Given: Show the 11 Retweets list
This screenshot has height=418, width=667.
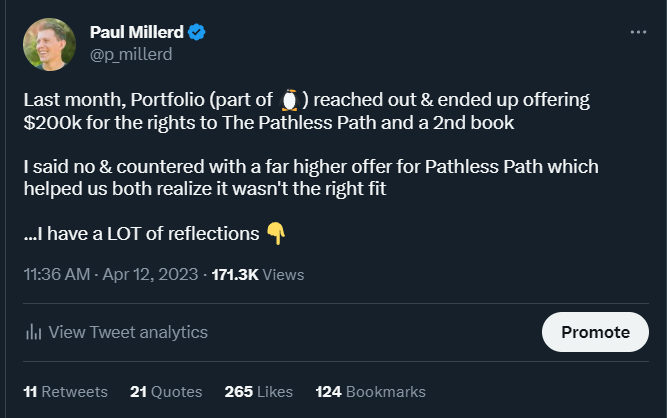Looking at the screenshot, I should pos(65,391).
